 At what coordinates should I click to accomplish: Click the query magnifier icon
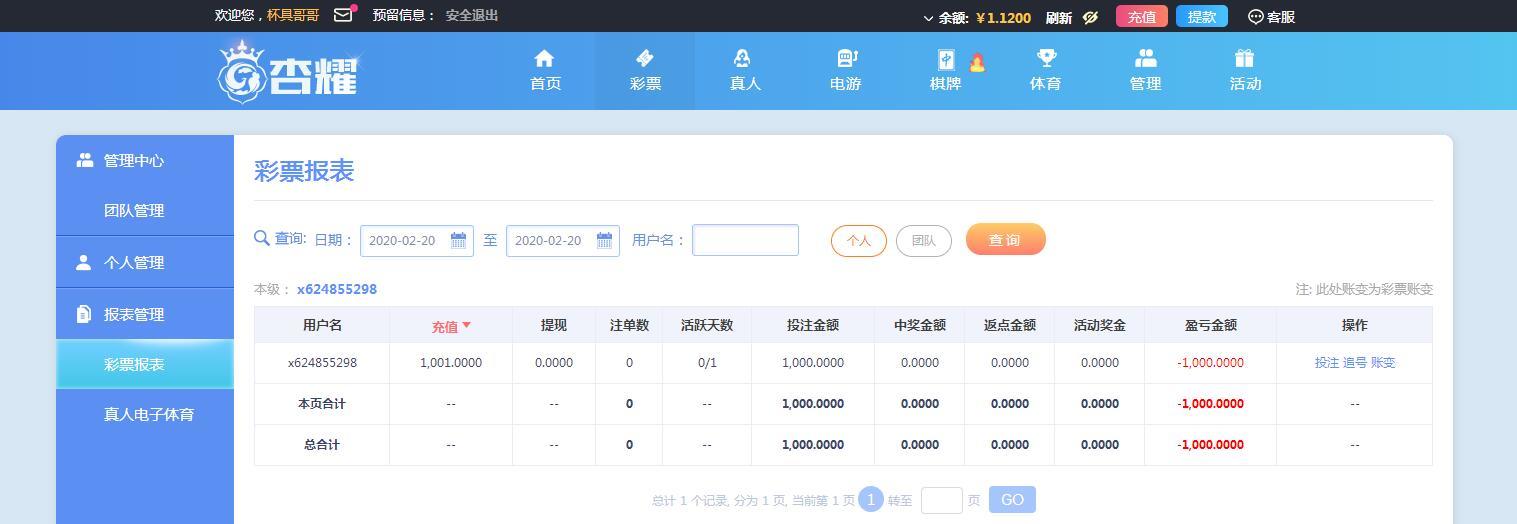pyautogui.click(x=262, y=238)
